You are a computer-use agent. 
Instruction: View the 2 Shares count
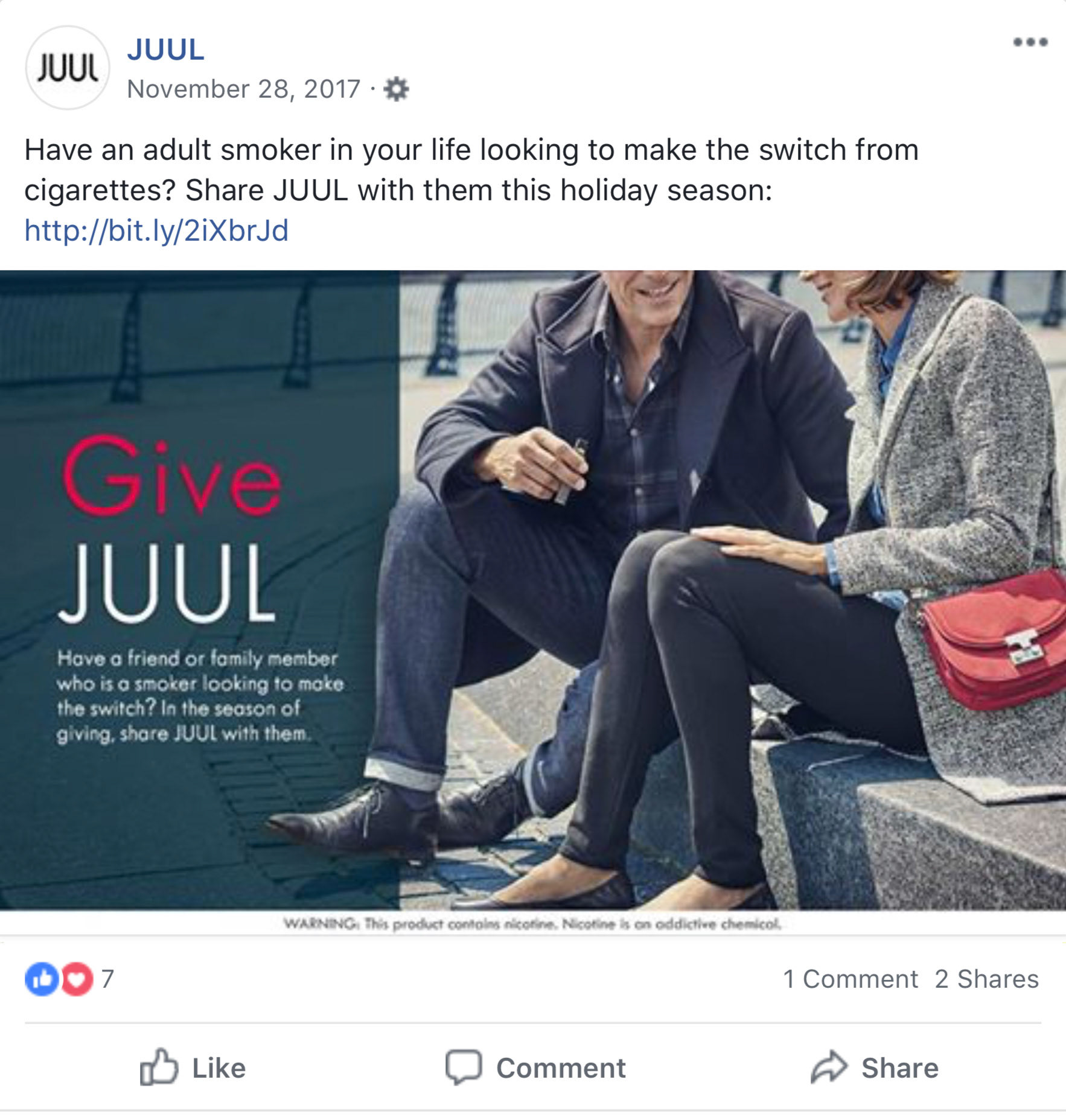(987, 979)
